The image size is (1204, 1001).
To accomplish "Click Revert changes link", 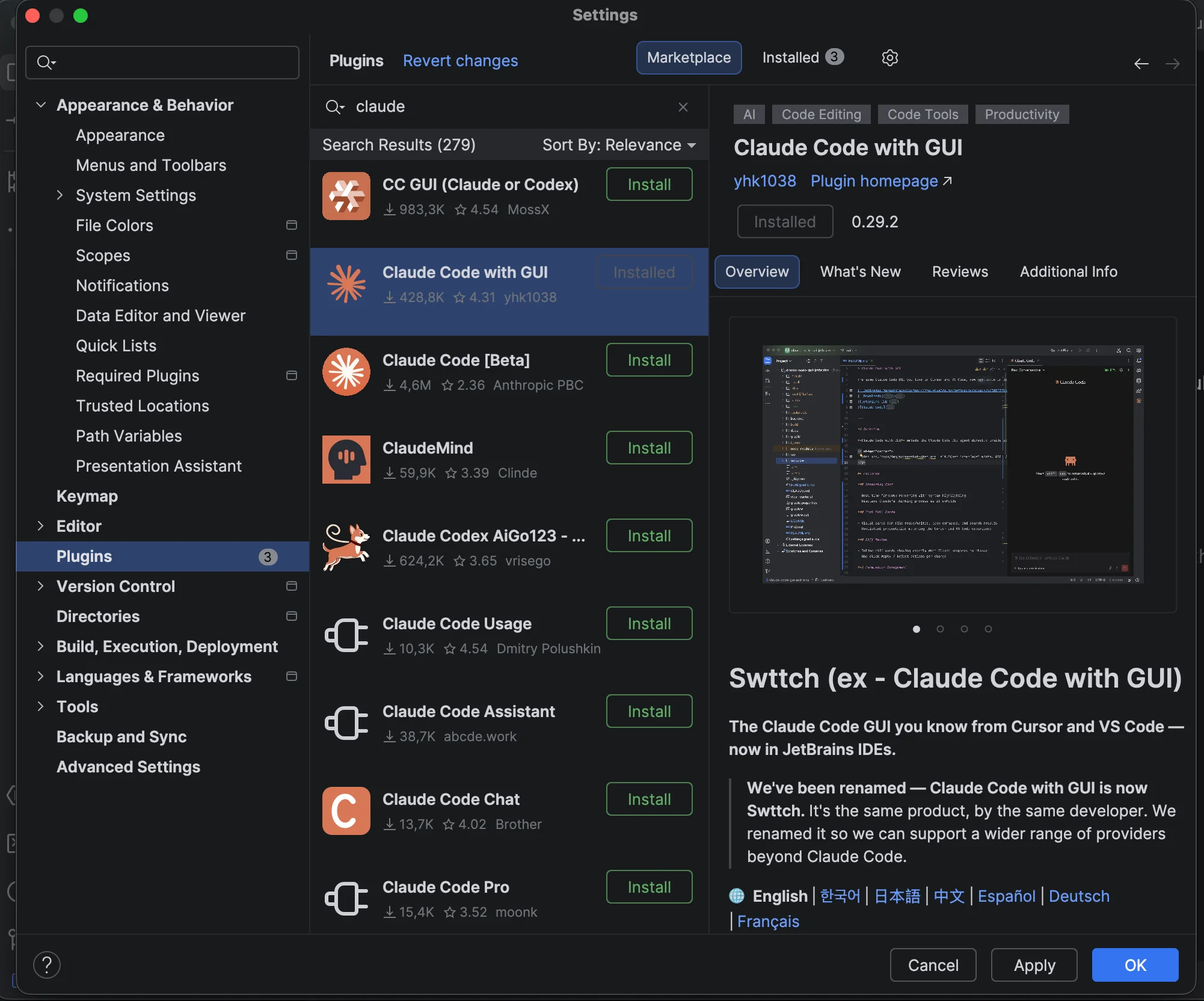I will click(461, 61).
